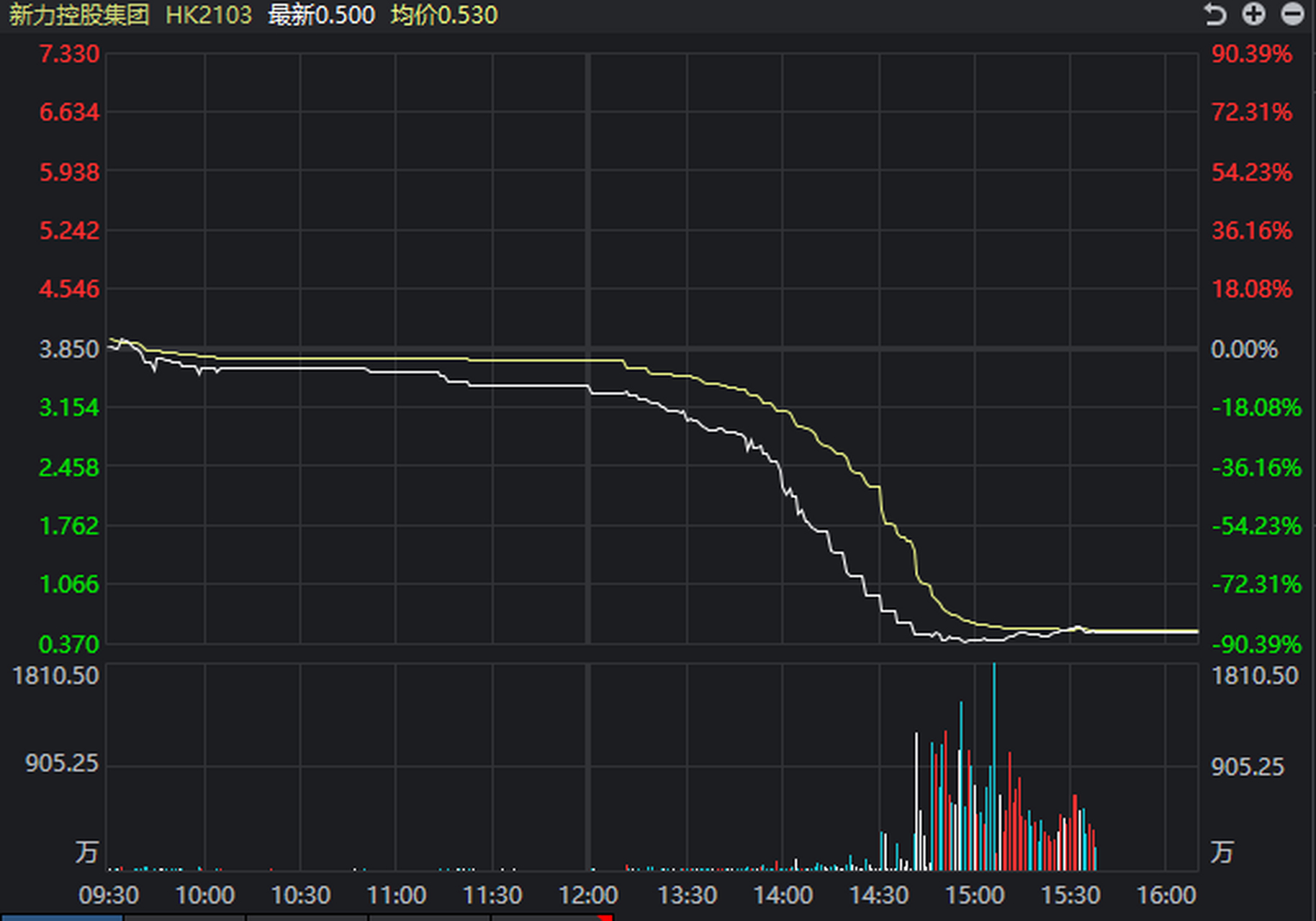Click the undo/back arrow icon
The image size is (1316, 921).
coord(1215,14)
